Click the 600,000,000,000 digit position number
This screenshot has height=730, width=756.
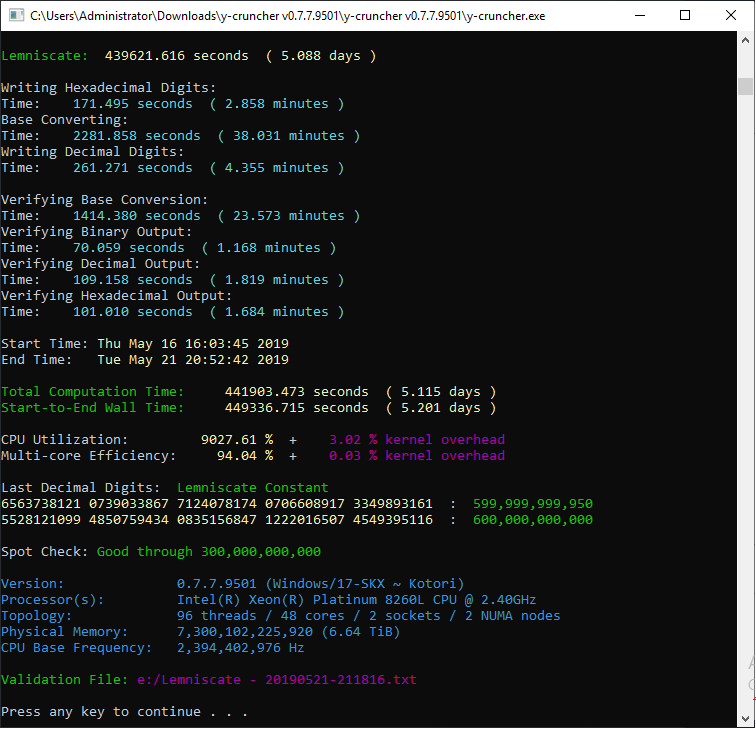click(x=532, y=520)
